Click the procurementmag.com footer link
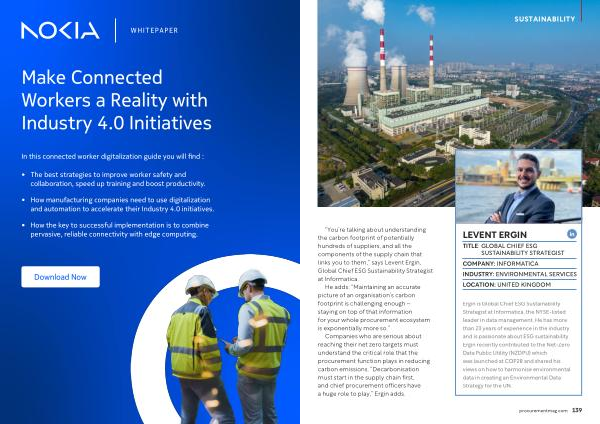This screenshot has width=600, height=424. point(543,411)
